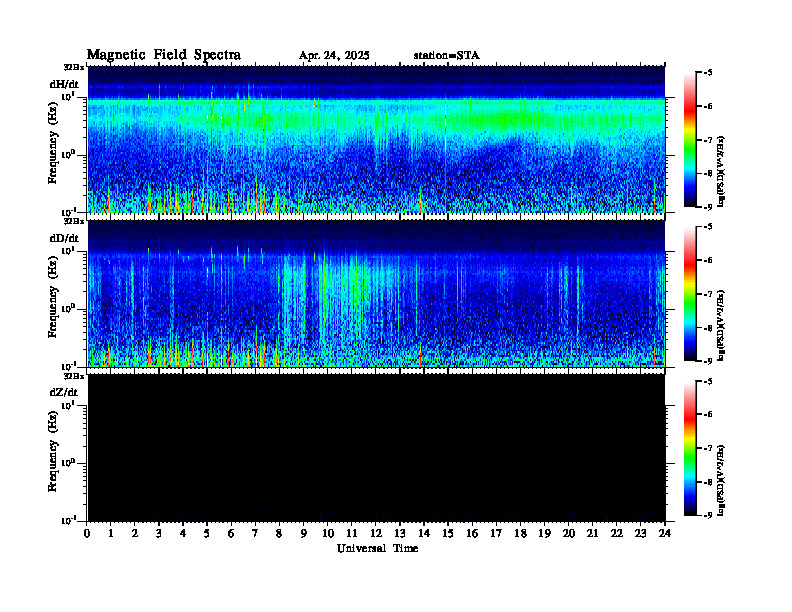Click the hour '21' tick label
The width and height of the screenshot is (792, 612).
[592, 533]
